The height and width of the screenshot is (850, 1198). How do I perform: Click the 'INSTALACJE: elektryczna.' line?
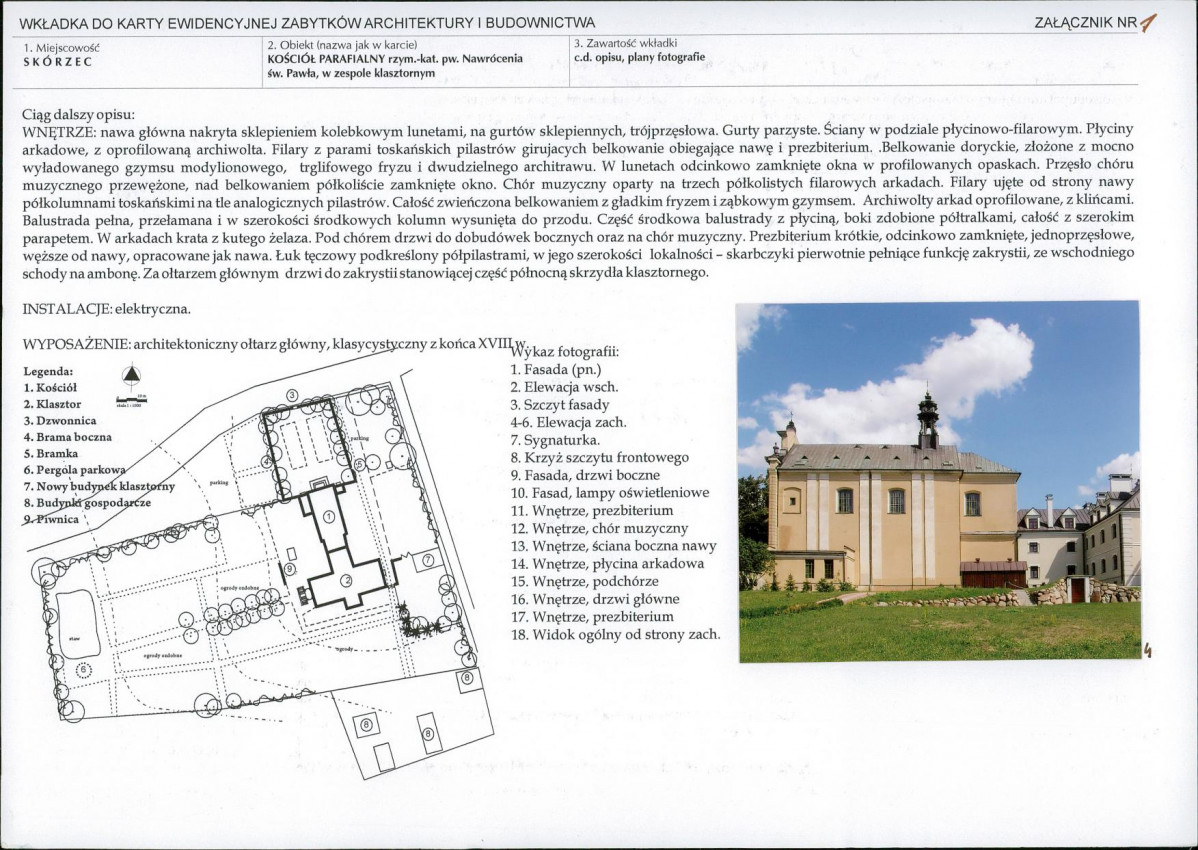tap(106, 309)
